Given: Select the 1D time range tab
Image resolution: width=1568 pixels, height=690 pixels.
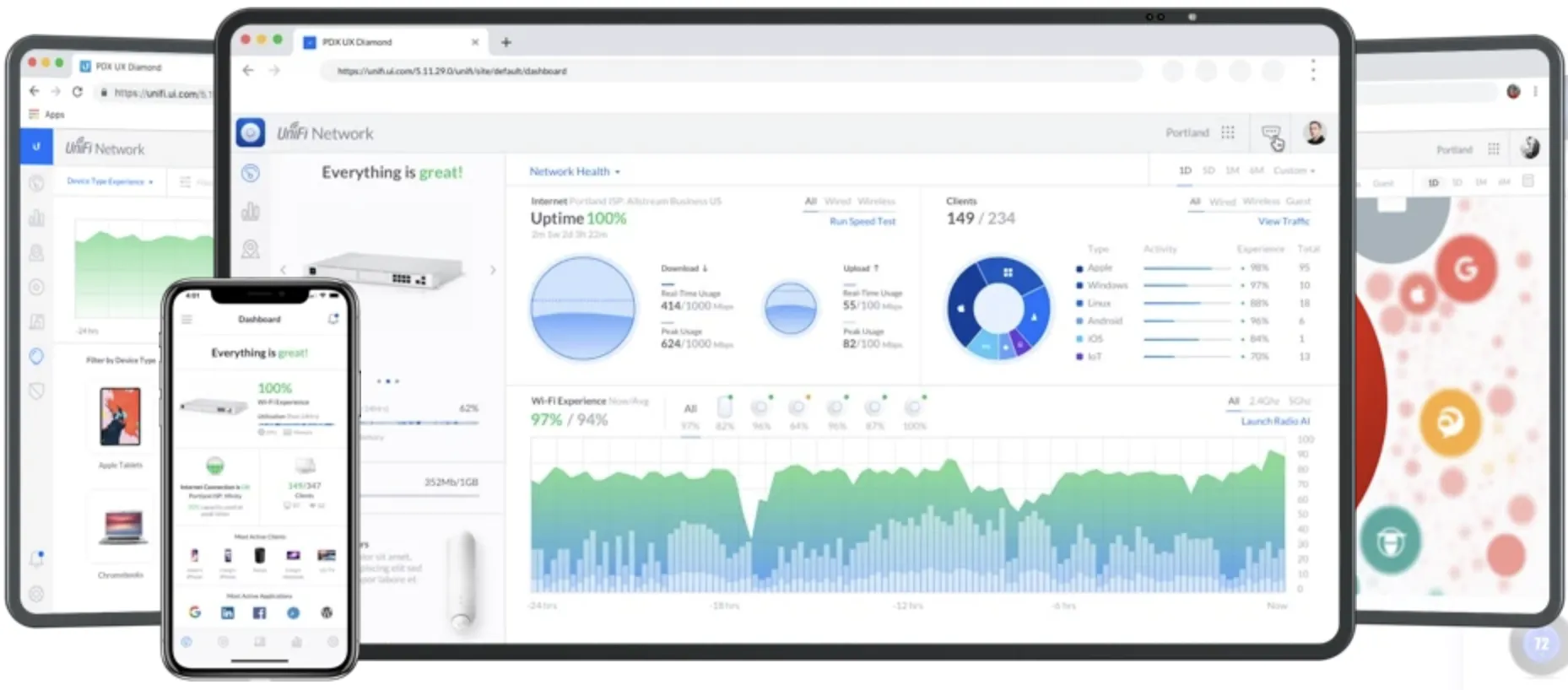Looking at the screenshot, I should point(1185,170).
